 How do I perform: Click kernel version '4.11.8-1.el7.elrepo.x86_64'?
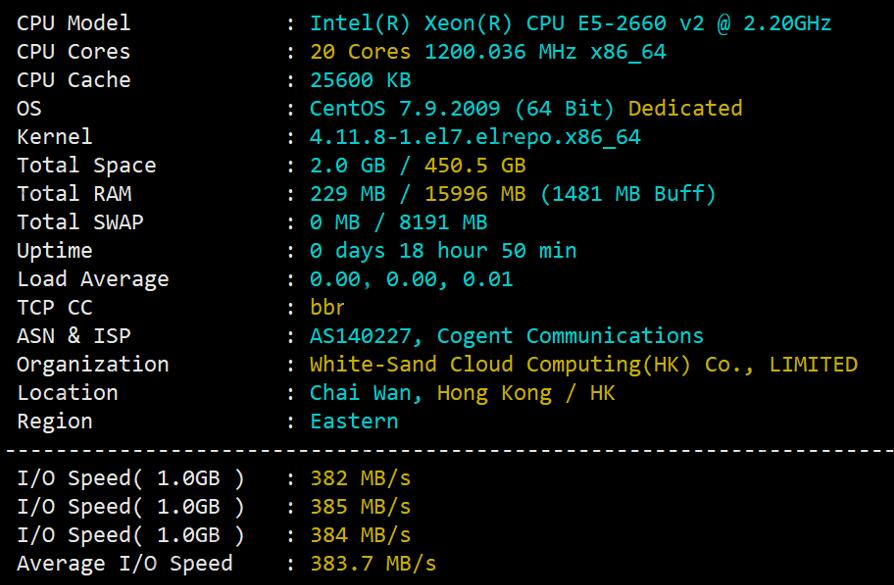[476, 137]
